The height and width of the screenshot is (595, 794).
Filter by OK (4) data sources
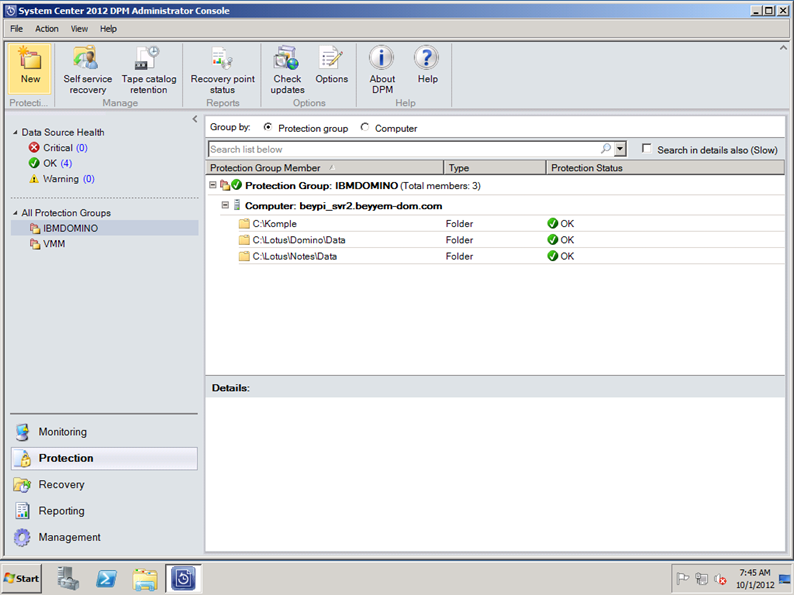click(57, 163)
